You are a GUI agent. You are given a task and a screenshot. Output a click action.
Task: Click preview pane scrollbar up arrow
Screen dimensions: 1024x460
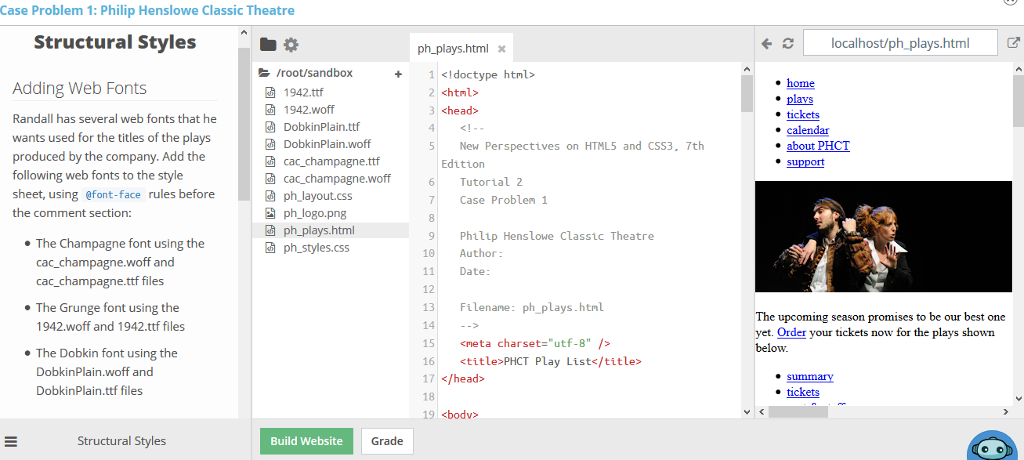click(1017, 68)
